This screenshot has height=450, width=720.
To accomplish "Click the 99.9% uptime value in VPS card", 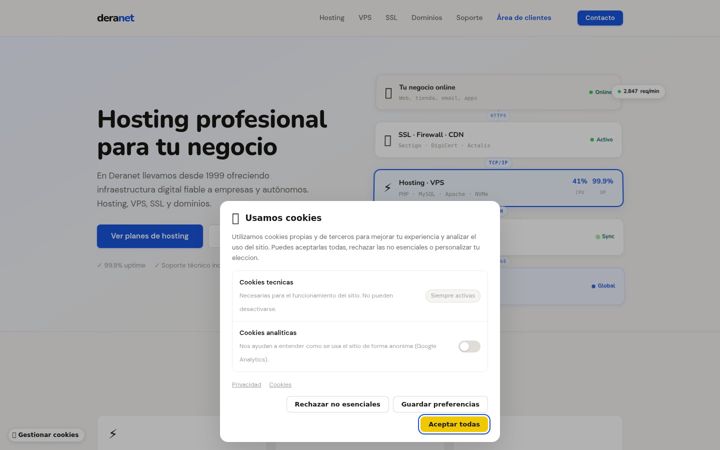I will (602, 181).
